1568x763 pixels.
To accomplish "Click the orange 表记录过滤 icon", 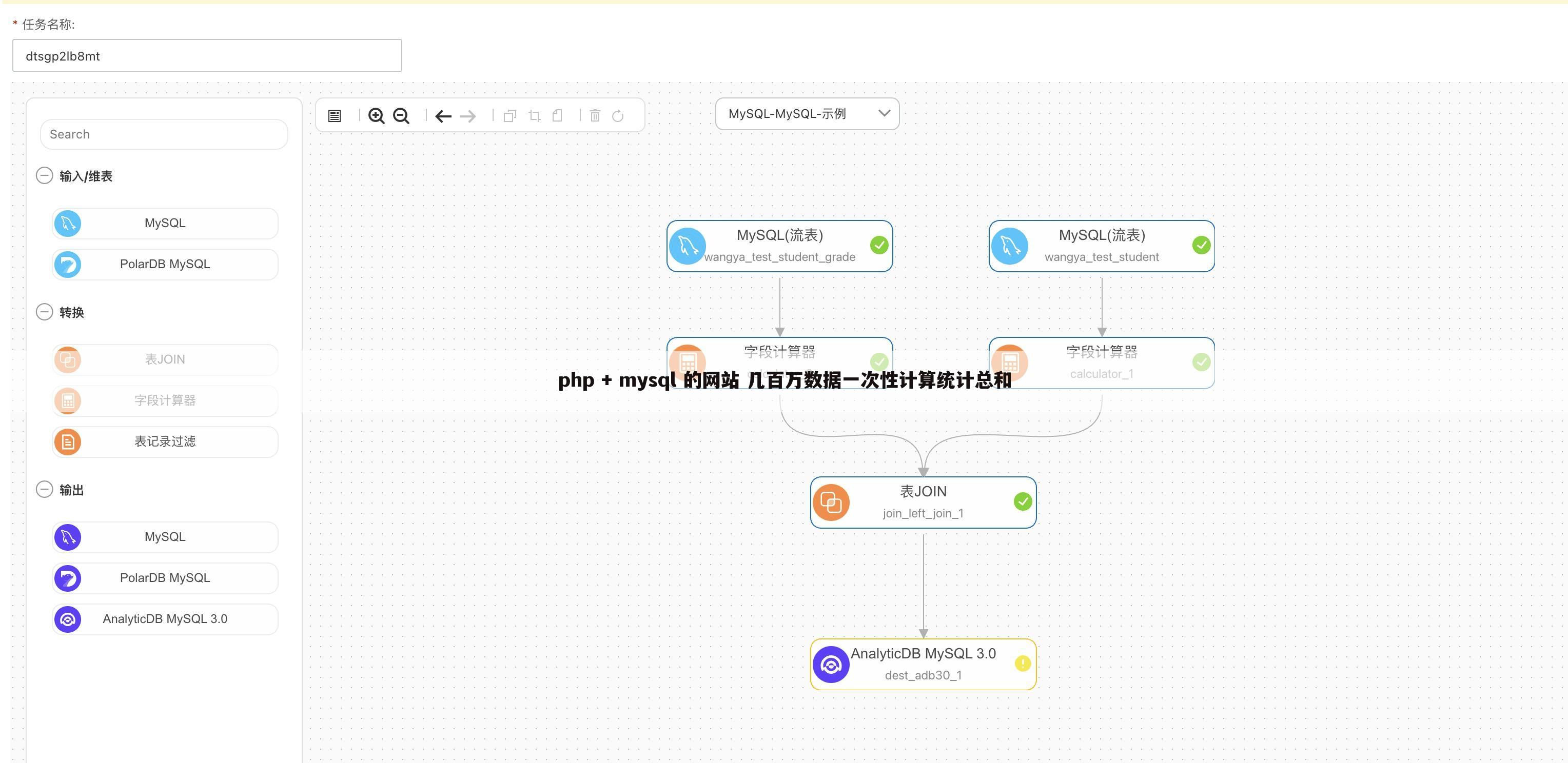I will (x=68, y=441).
